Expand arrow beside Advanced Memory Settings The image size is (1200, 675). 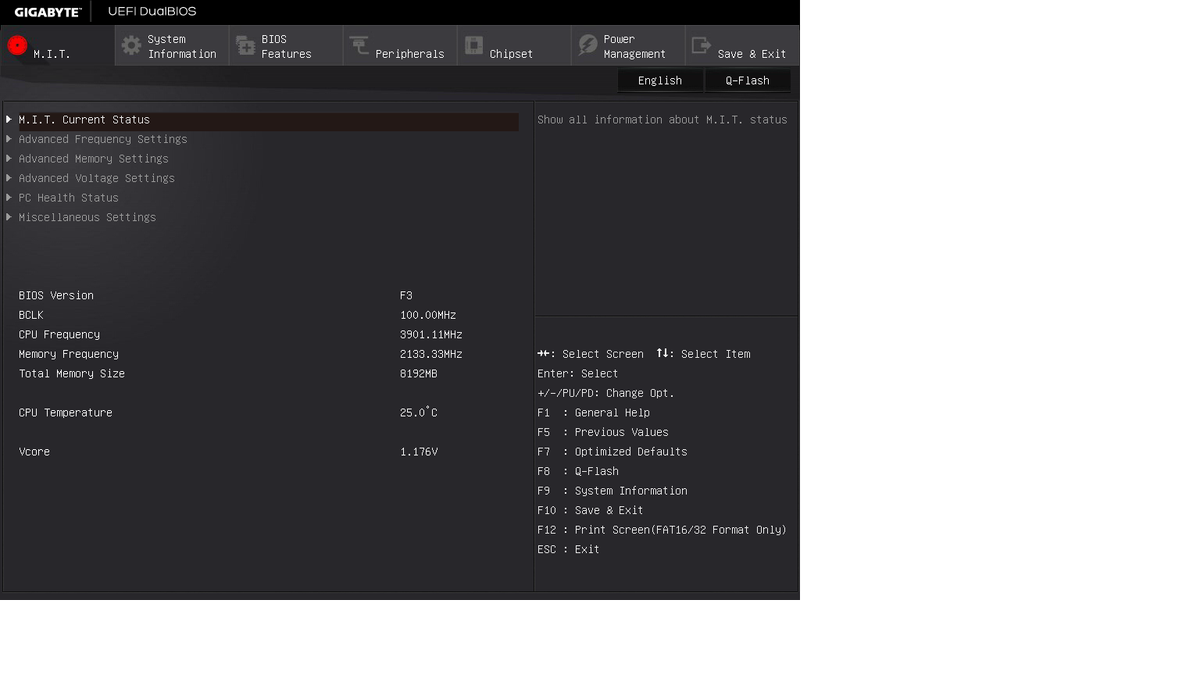tap(9, 159)
